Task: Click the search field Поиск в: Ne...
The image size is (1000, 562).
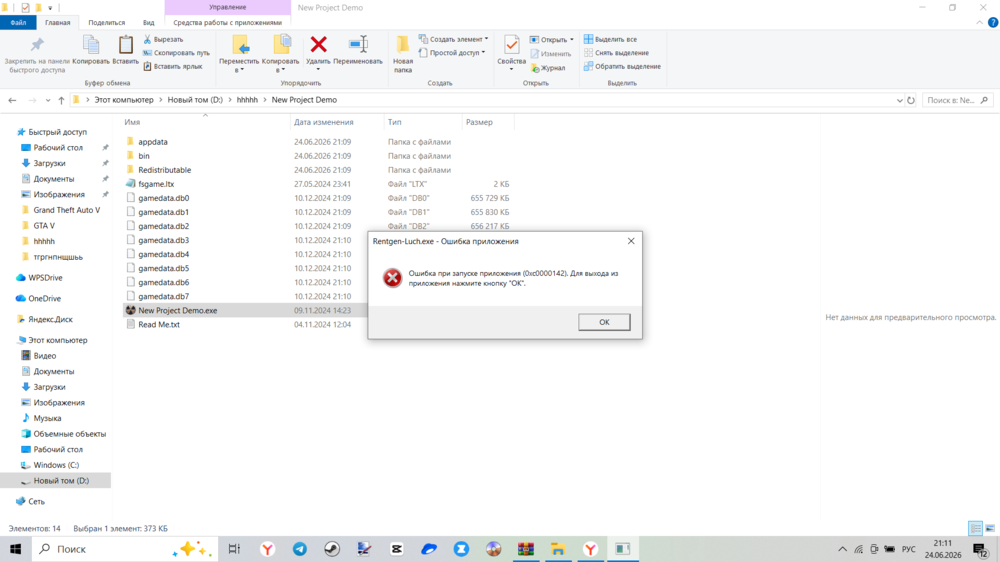Action: (x=950, y=100)
